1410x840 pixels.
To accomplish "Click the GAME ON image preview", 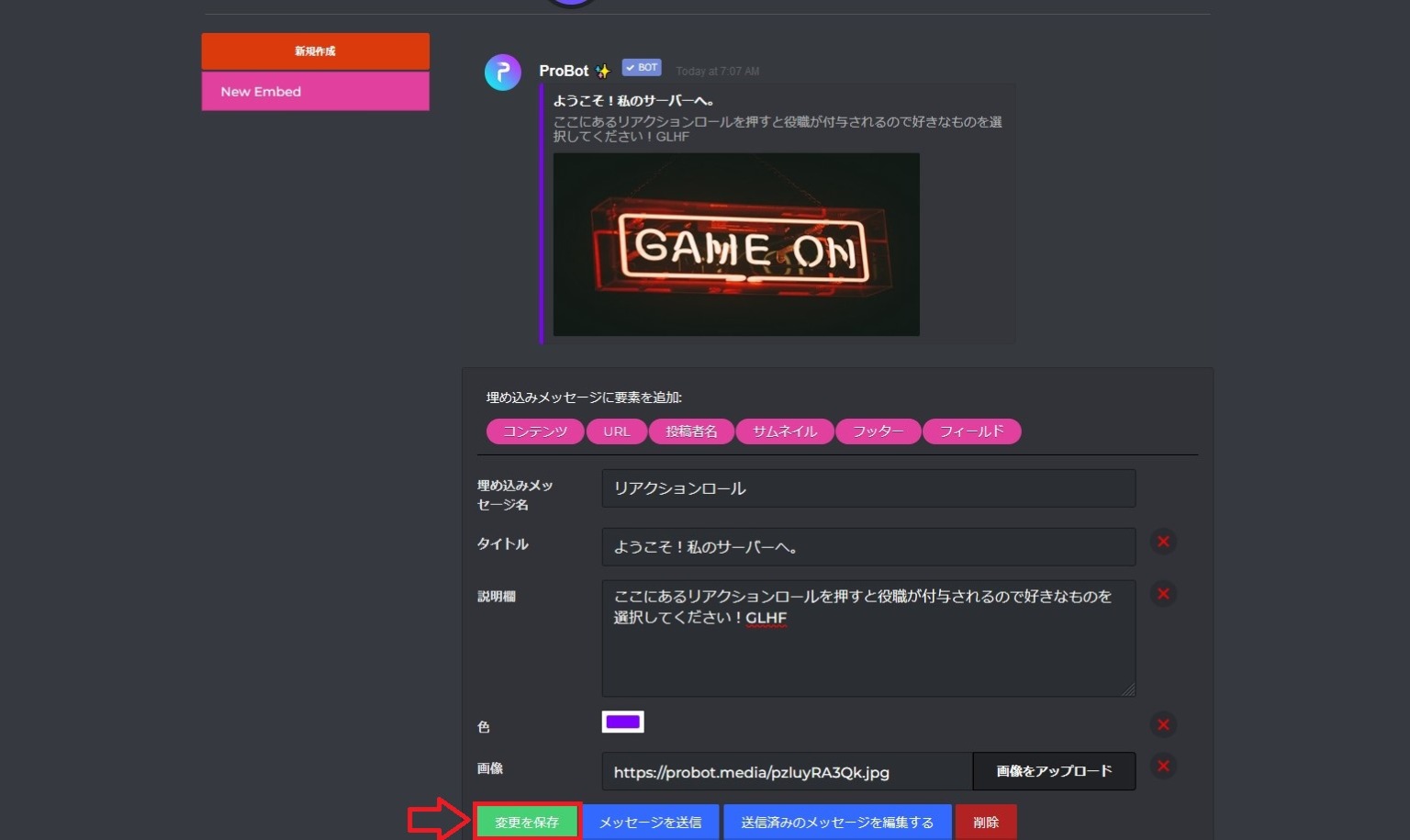I will (735, 244).
